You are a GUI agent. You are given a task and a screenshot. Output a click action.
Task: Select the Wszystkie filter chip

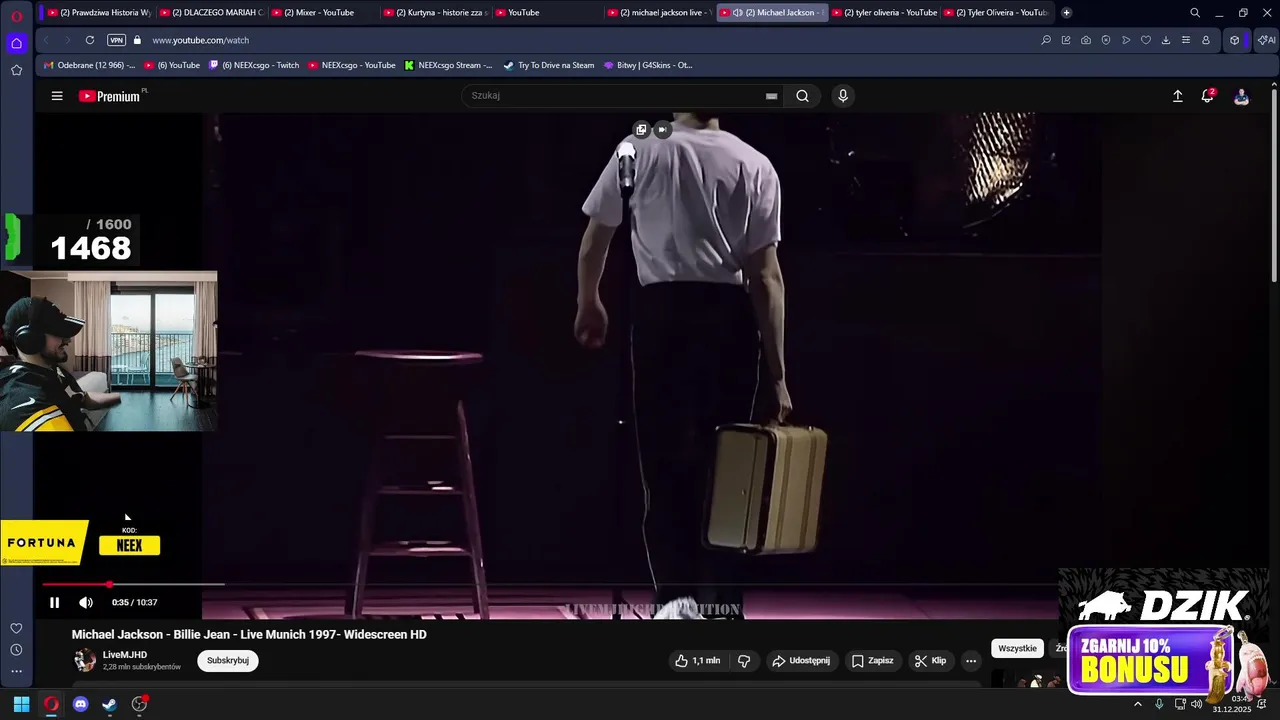1017,649
